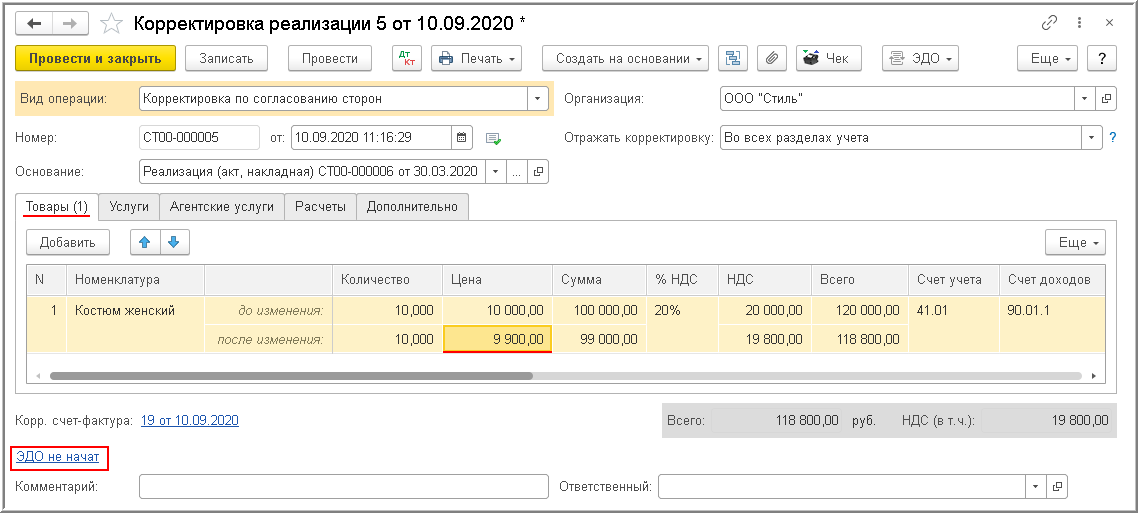Open document structure hierarchy icon
Image resolution: width=1138 pixels, height=514 pixels.
[733, 59]
